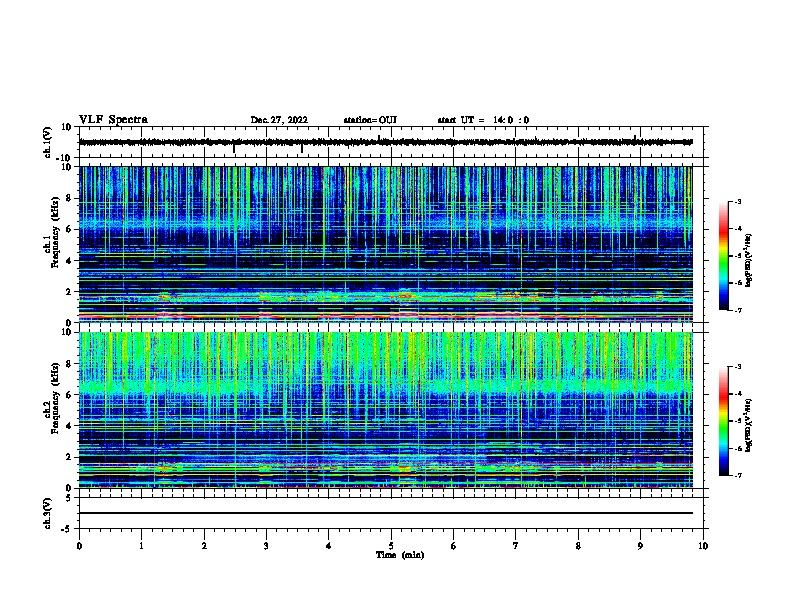
Task: Click tick label "10" on the Time axis
Action: click(x=703, y=546)
